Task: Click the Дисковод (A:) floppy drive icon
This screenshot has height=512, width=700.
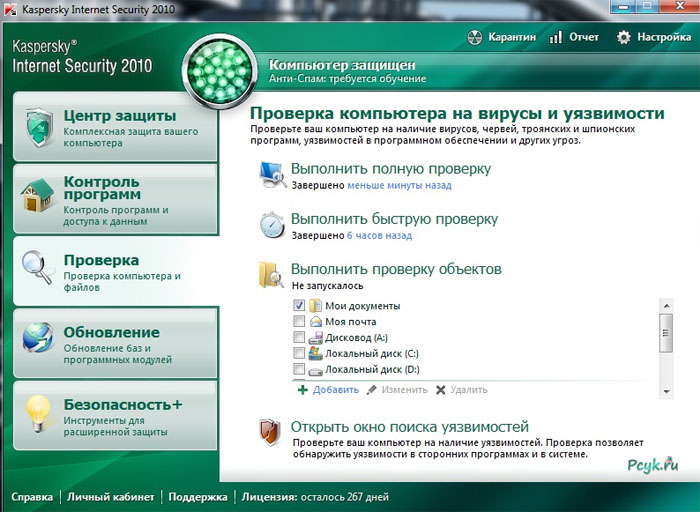Action: (x=315, y=337)
